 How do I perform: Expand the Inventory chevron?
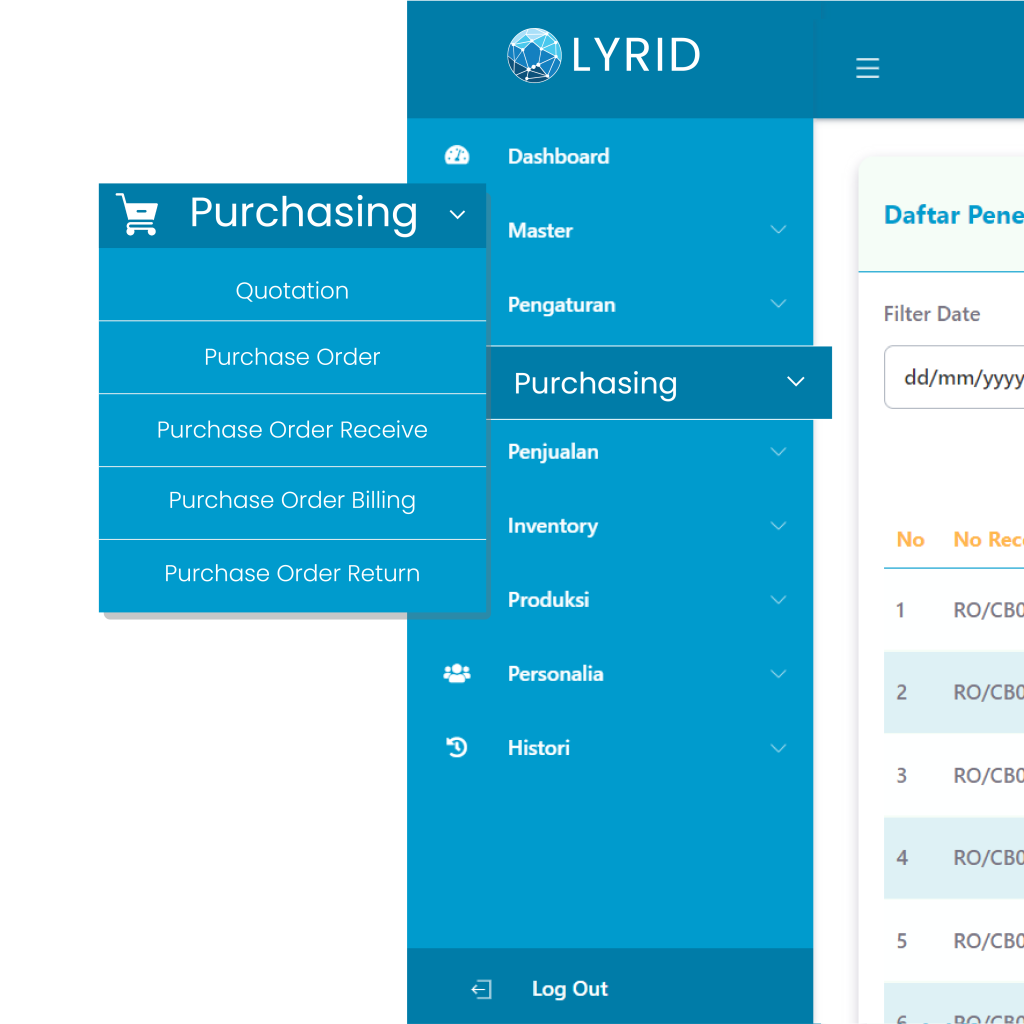tap(778, 526)
